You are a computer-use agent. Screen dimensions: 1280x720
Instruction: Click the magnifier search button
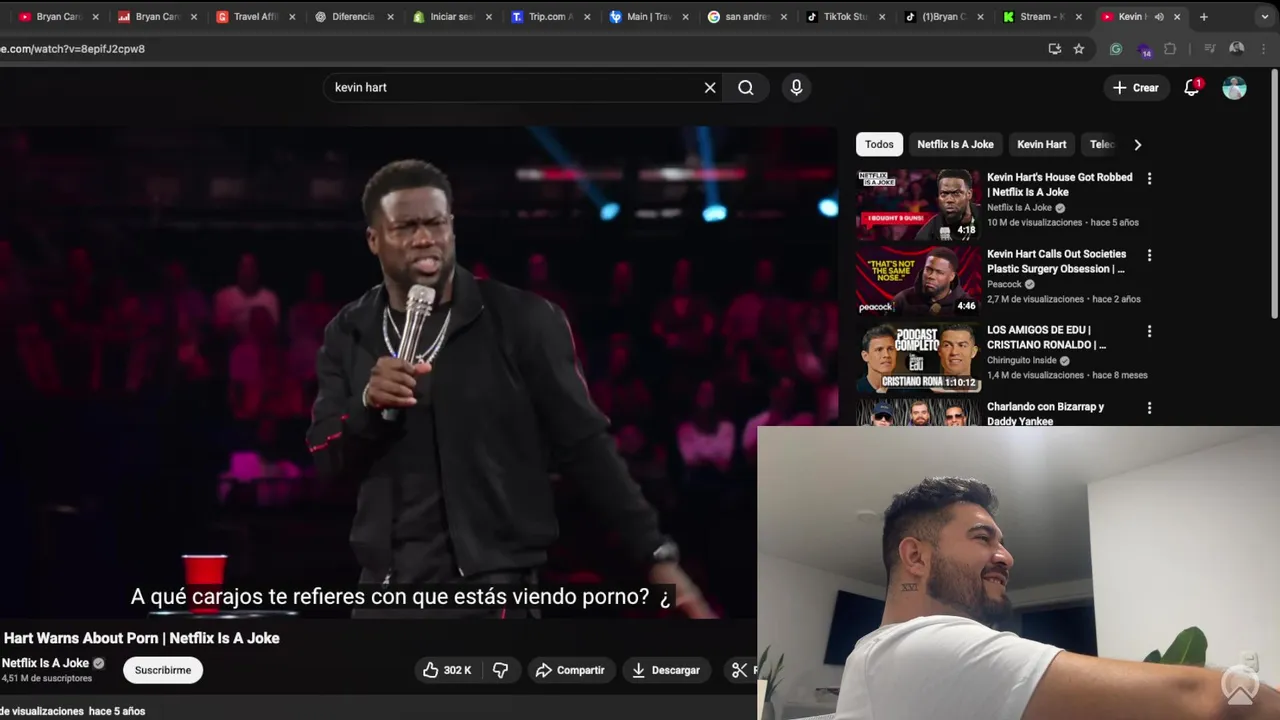click(746, 88)
